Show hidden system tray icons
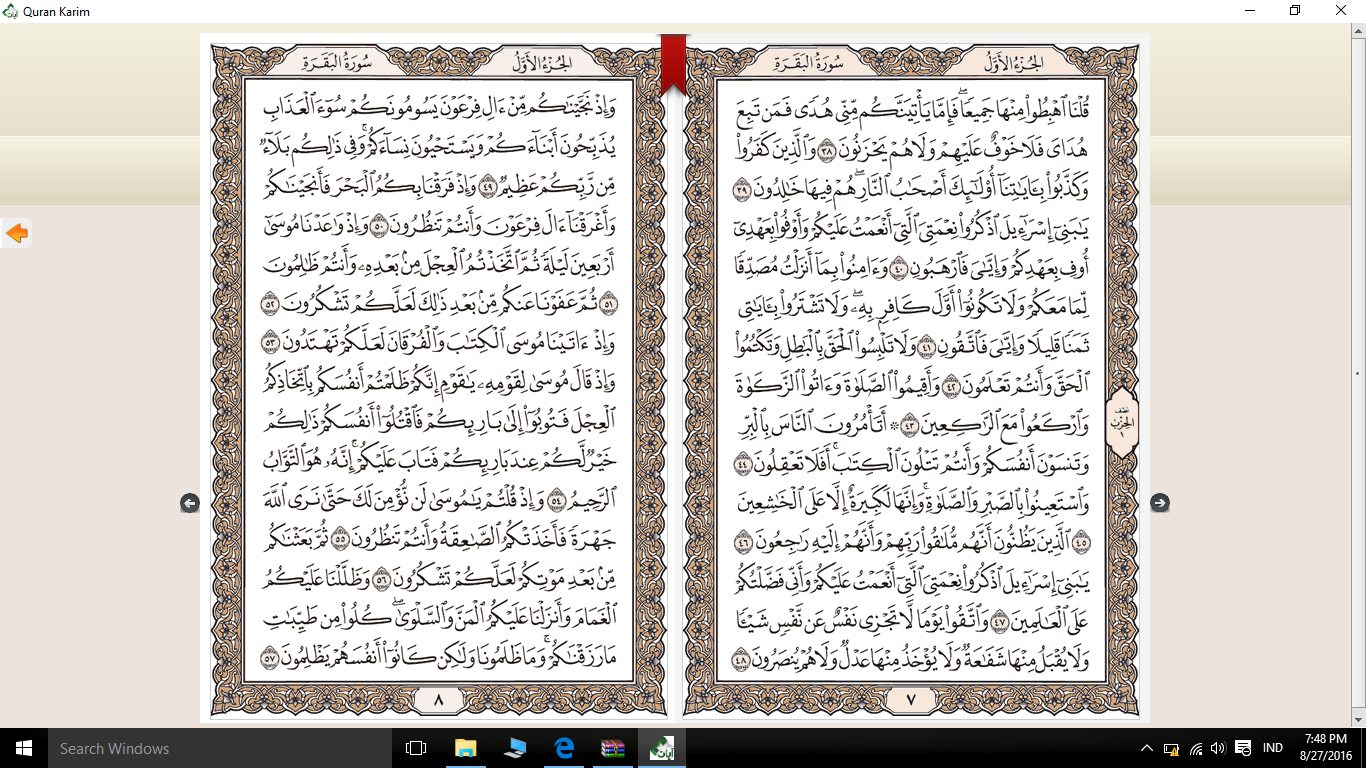Viewport: 1366px width, 768px height. point(1147,748)
